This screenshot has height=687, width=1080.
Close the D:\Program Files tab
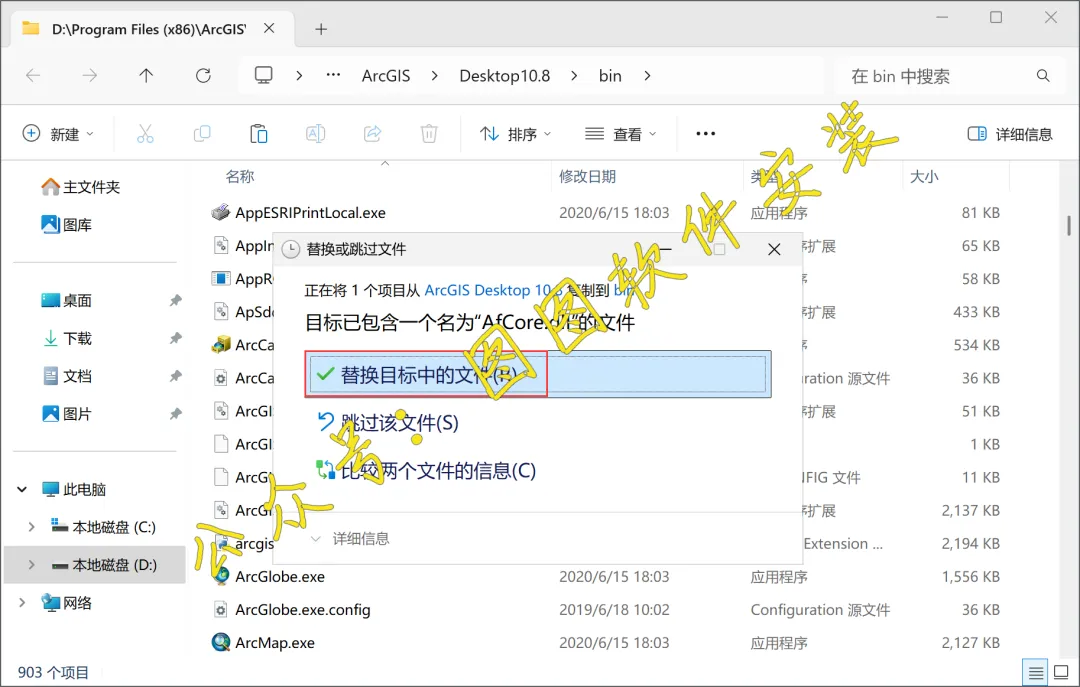[x=269, y=28]
